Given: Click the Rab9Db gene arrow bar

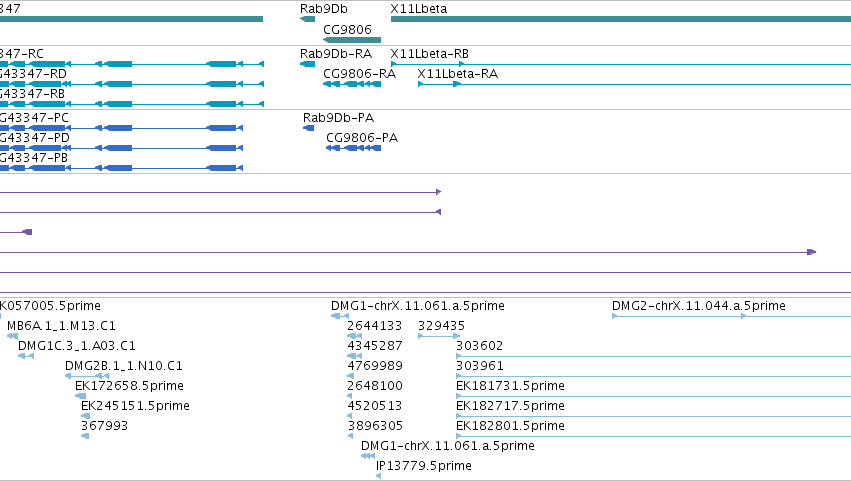Looking at the screenshot, I should pyautogui.click(x=307, y=20).
